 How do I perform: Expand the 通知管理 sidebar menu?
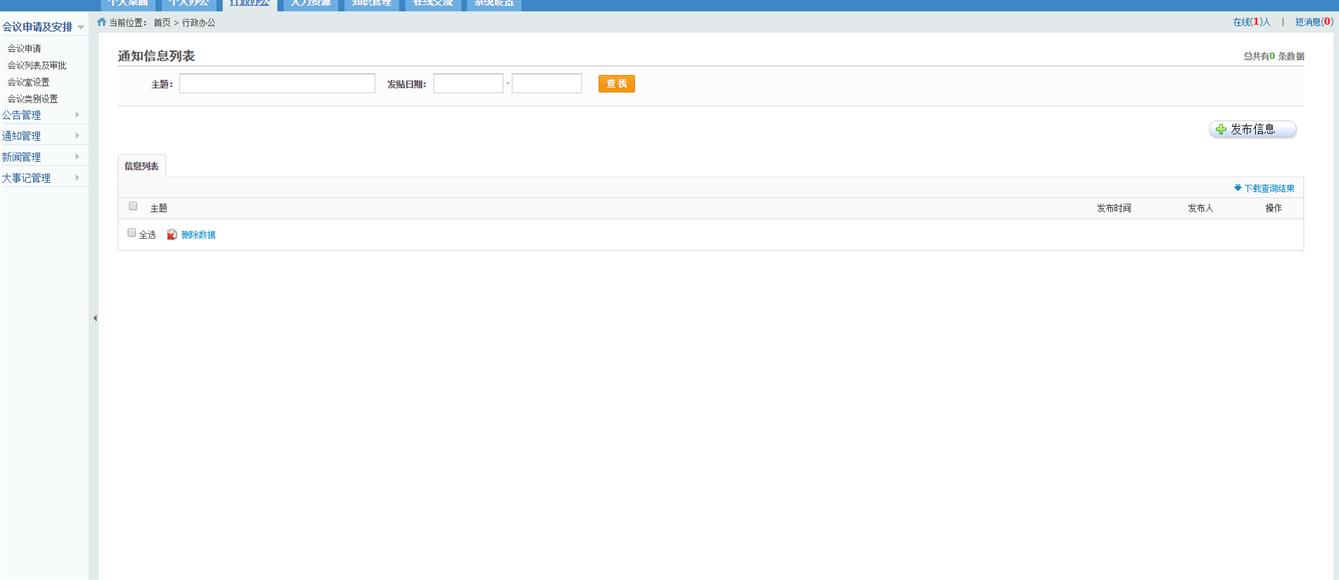click(x=40, y=136)
